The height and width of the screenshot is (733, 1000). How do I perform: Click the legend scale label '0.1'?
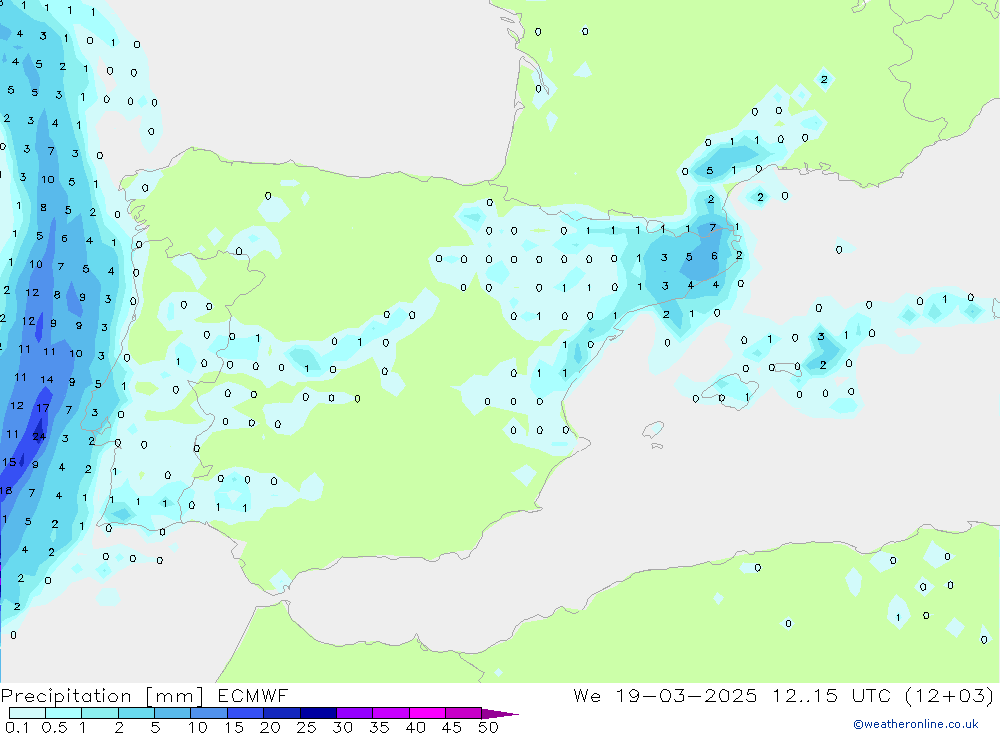17,727
